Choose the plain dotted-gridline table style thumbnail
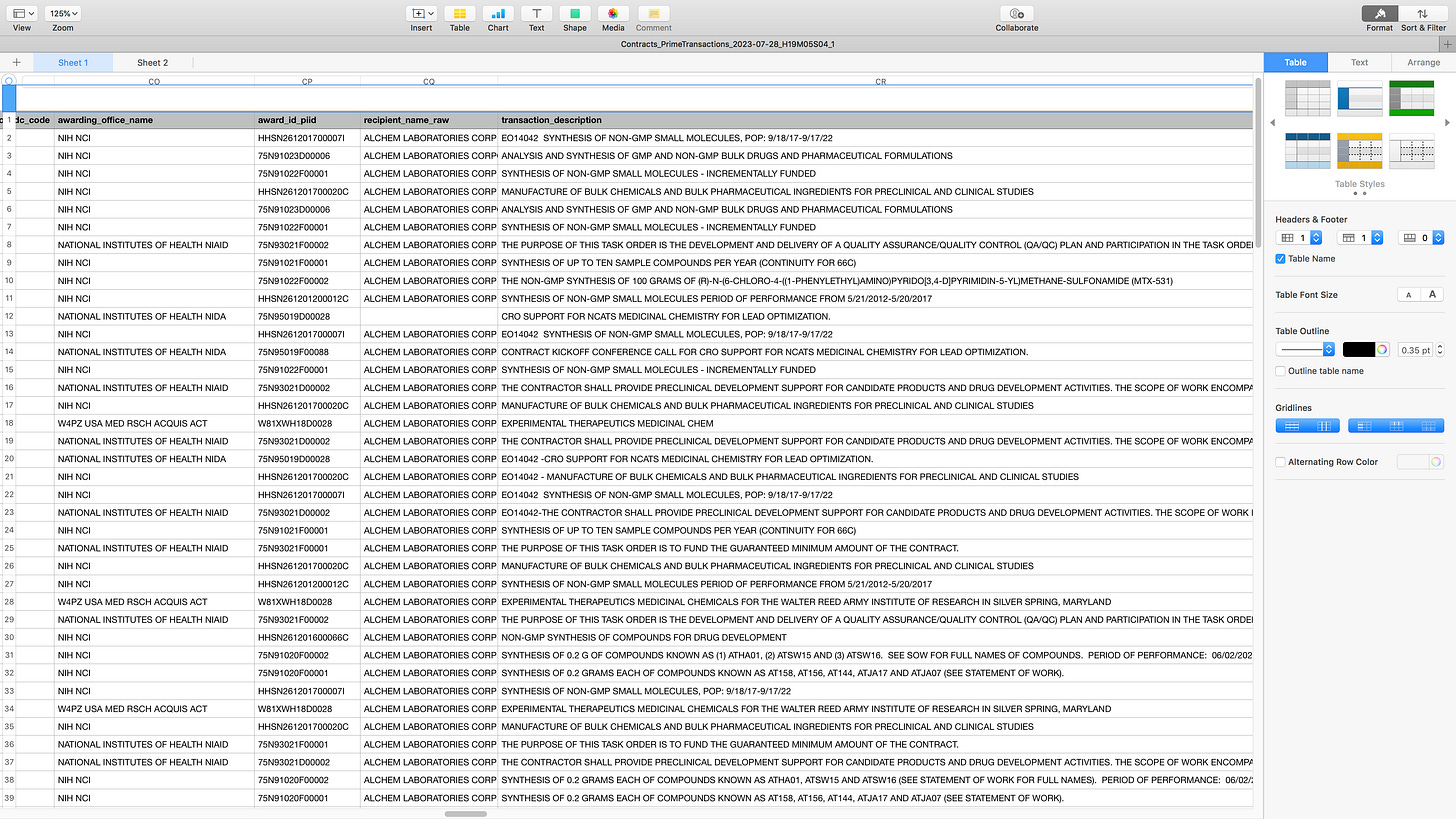This screenshot has width=1456, height=819. (1412, 151)
